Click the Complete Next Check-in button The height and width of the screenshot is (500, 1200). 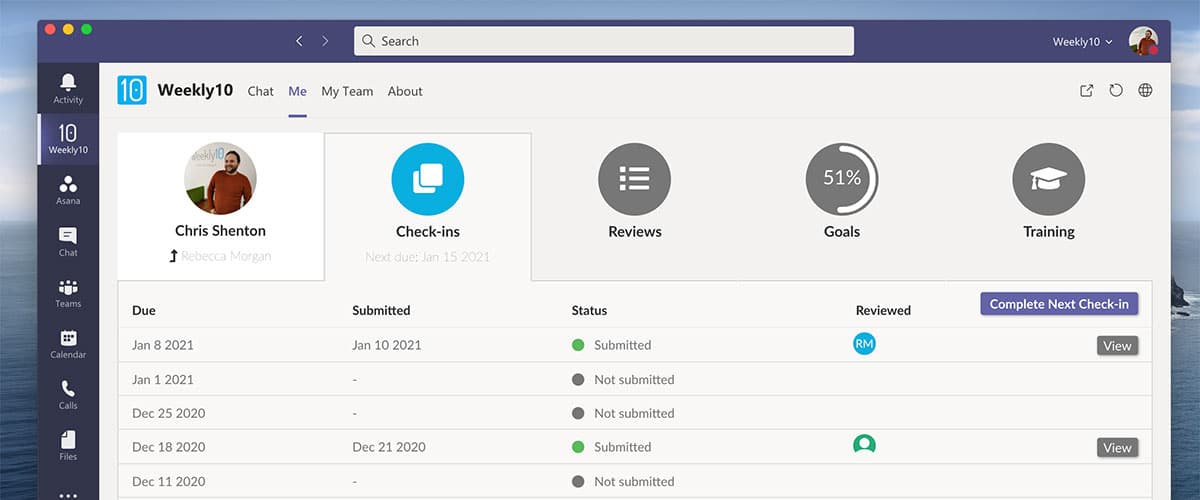click(1059, 304)
